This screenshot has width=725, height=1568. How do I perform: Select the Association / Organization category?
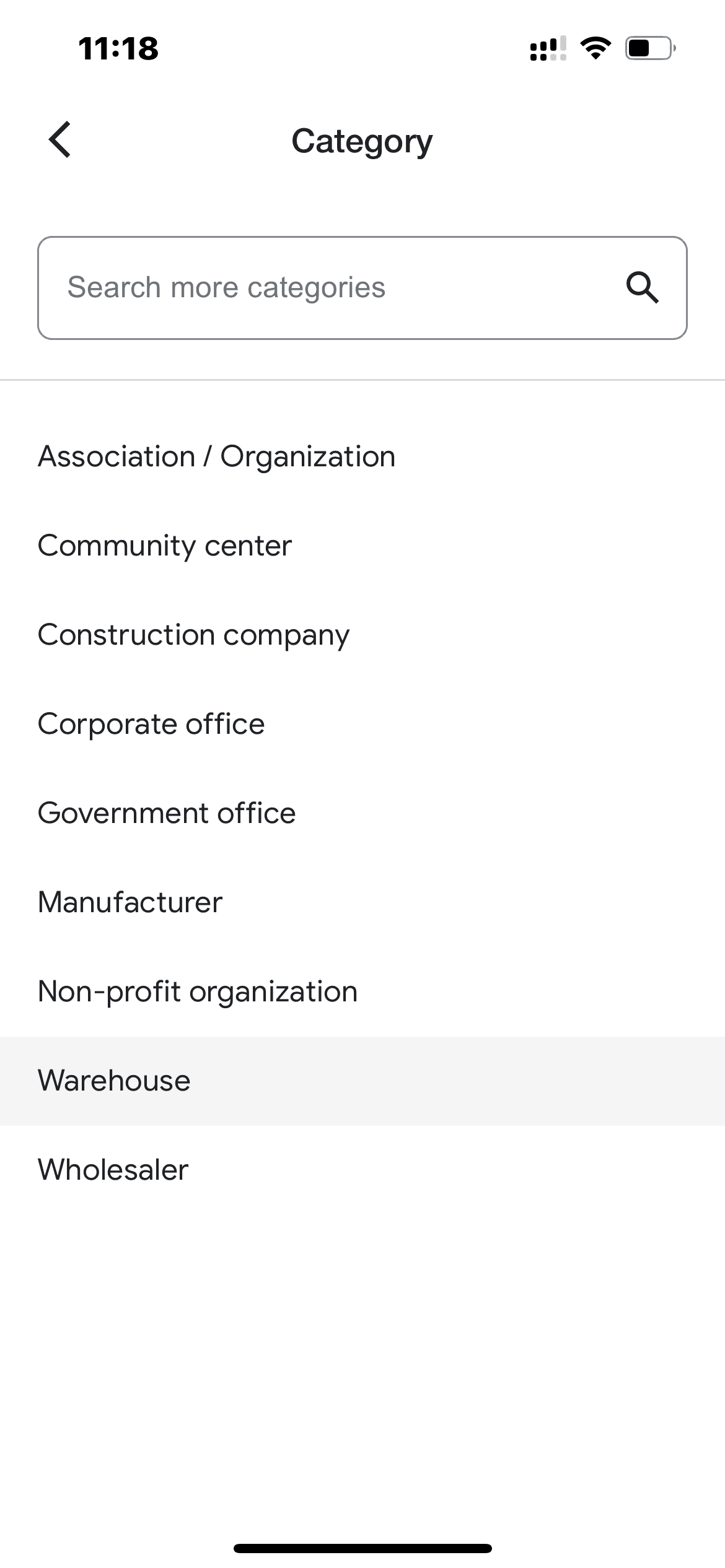pos(216,455)
